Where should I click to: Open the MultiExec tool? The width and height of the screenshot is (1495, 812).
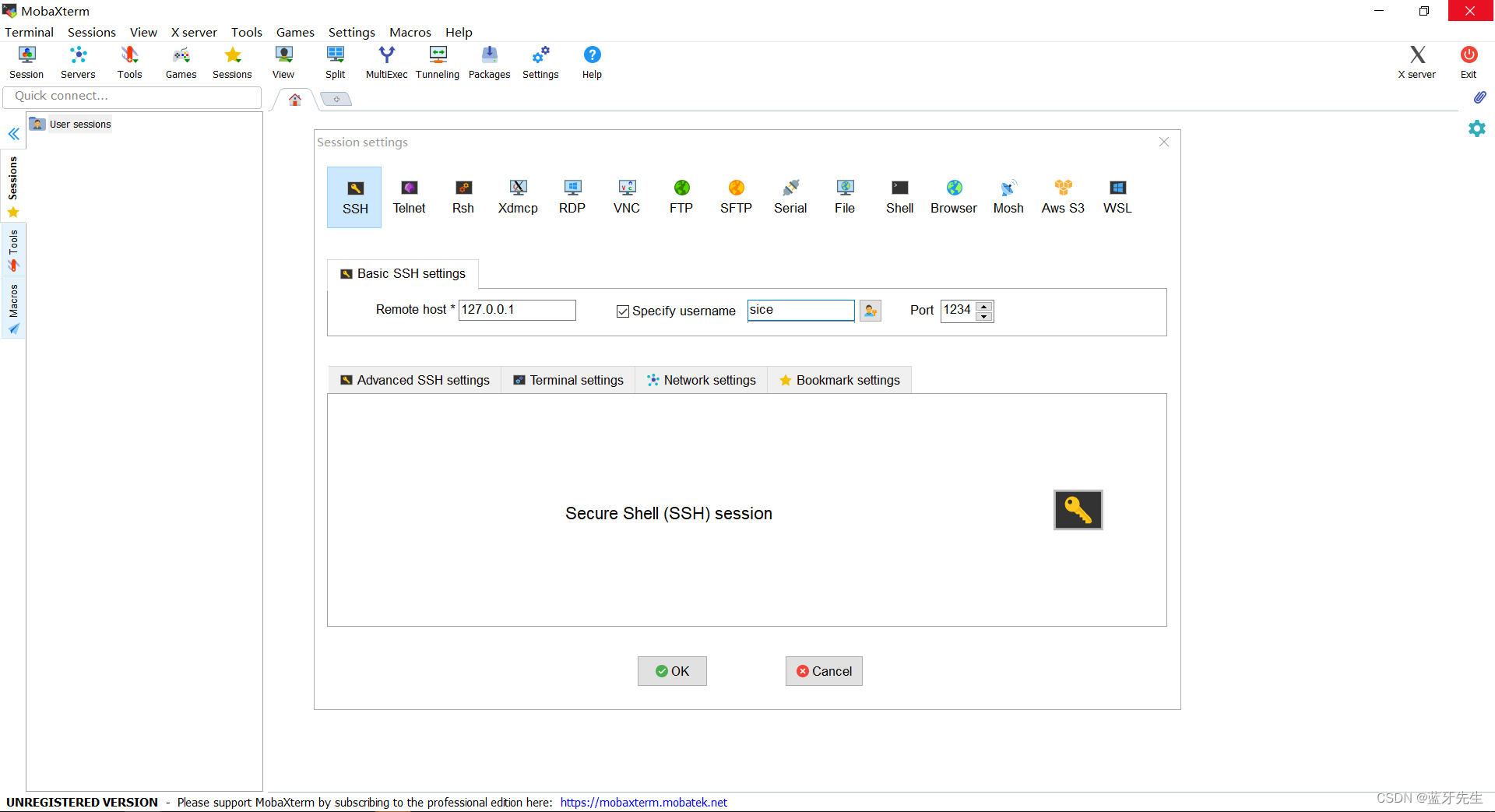pyautogui.click(x=386, y=62)
